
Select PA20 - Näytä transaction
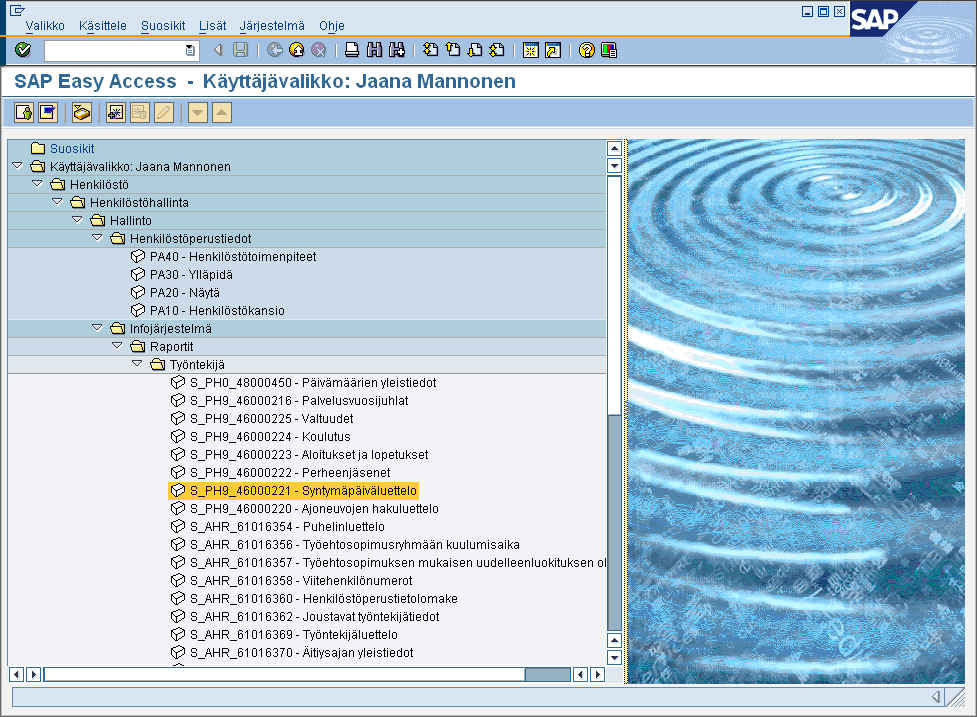click(x=185, y=293)
